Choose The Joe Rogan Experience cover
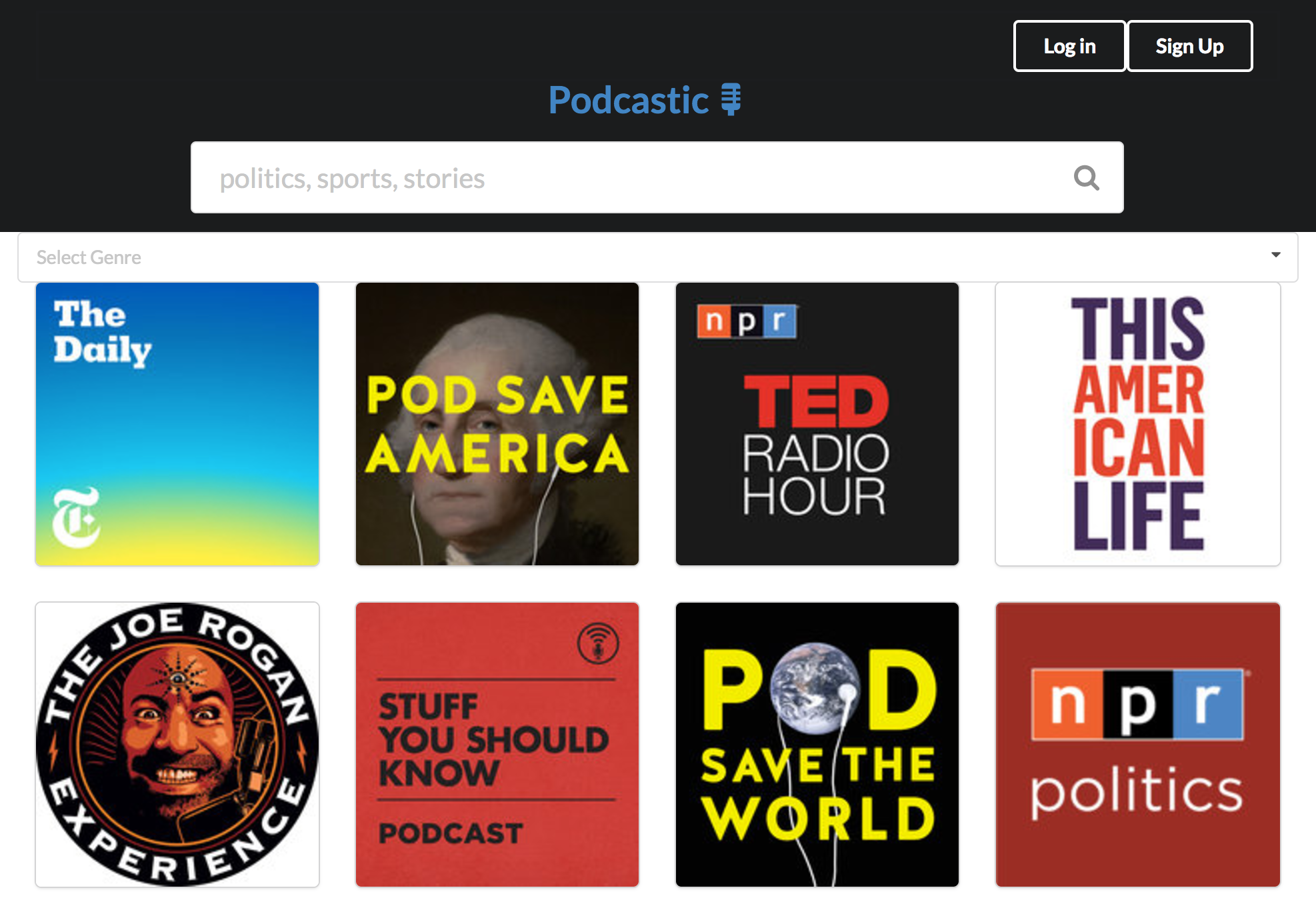This screenshot has width=1316, height=904. click(x=177, y=744)
